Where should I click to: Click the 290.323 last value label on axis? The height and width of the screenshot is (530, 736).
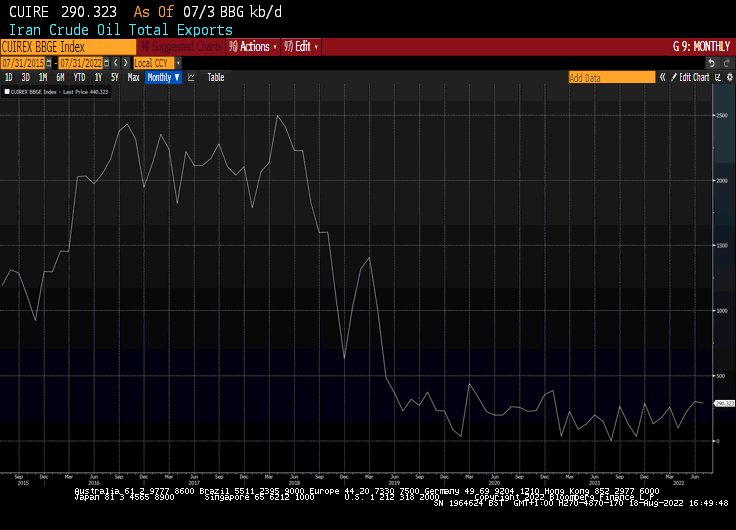click(724, 404)
